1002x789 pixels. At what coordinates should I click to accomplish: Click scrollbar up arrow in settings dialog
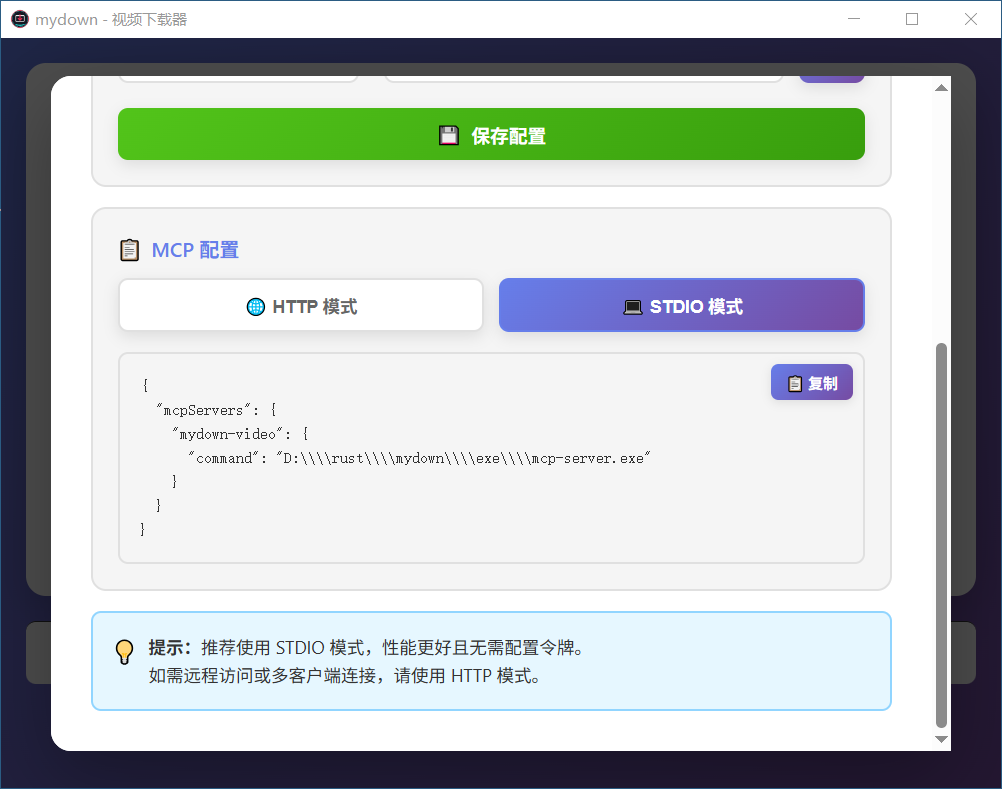click(x=941, y=88)
